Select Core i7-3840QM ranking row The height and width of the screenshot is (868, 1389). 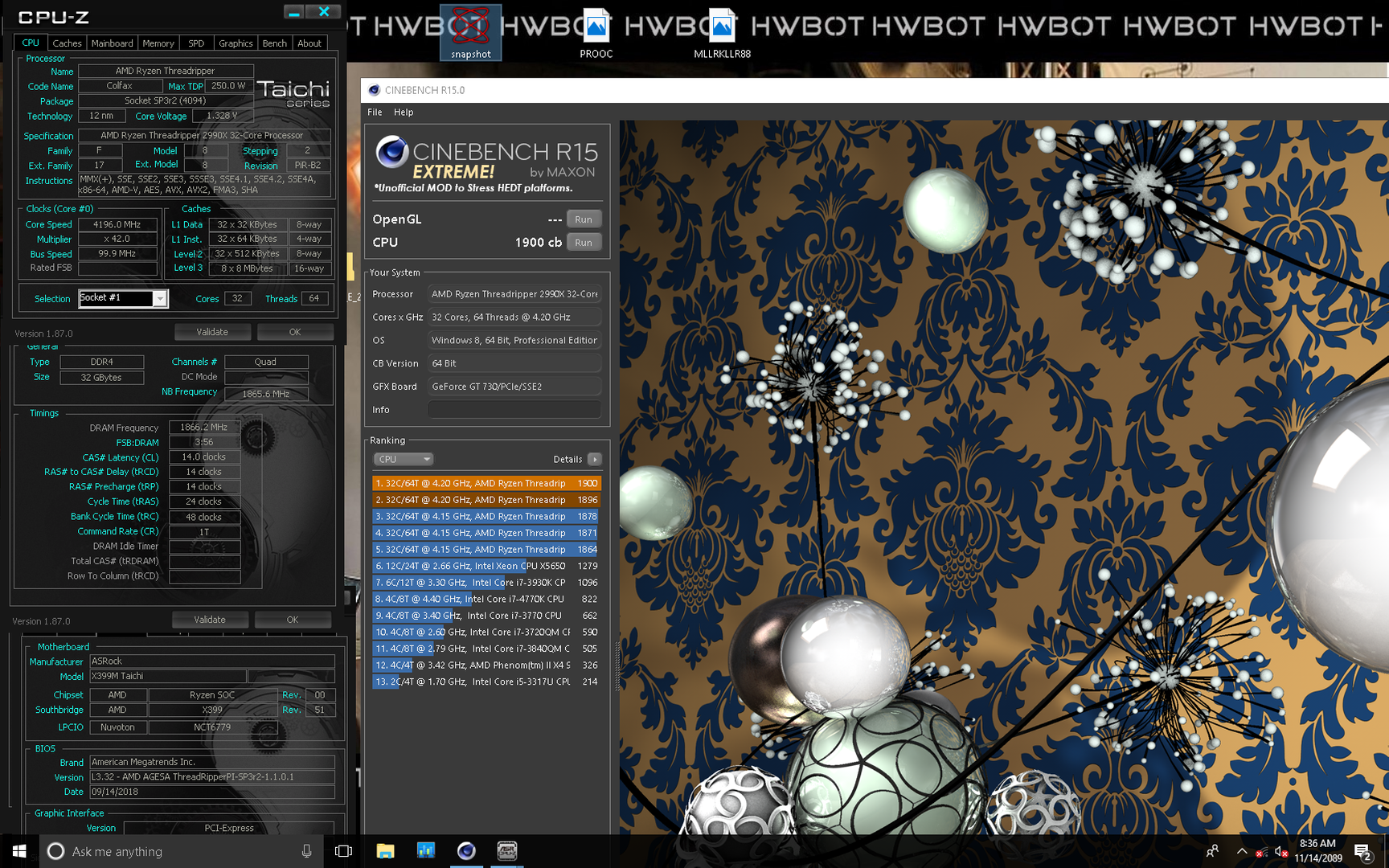[x=487, y=649]
